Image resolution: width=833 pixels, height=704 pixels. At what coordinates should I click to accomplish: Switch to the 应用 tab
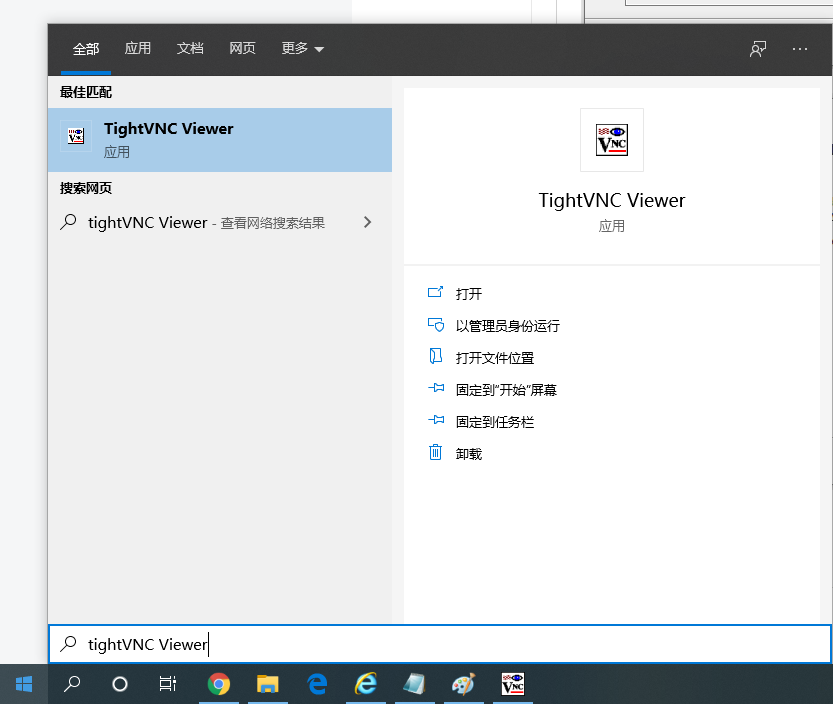coord(138,48)
